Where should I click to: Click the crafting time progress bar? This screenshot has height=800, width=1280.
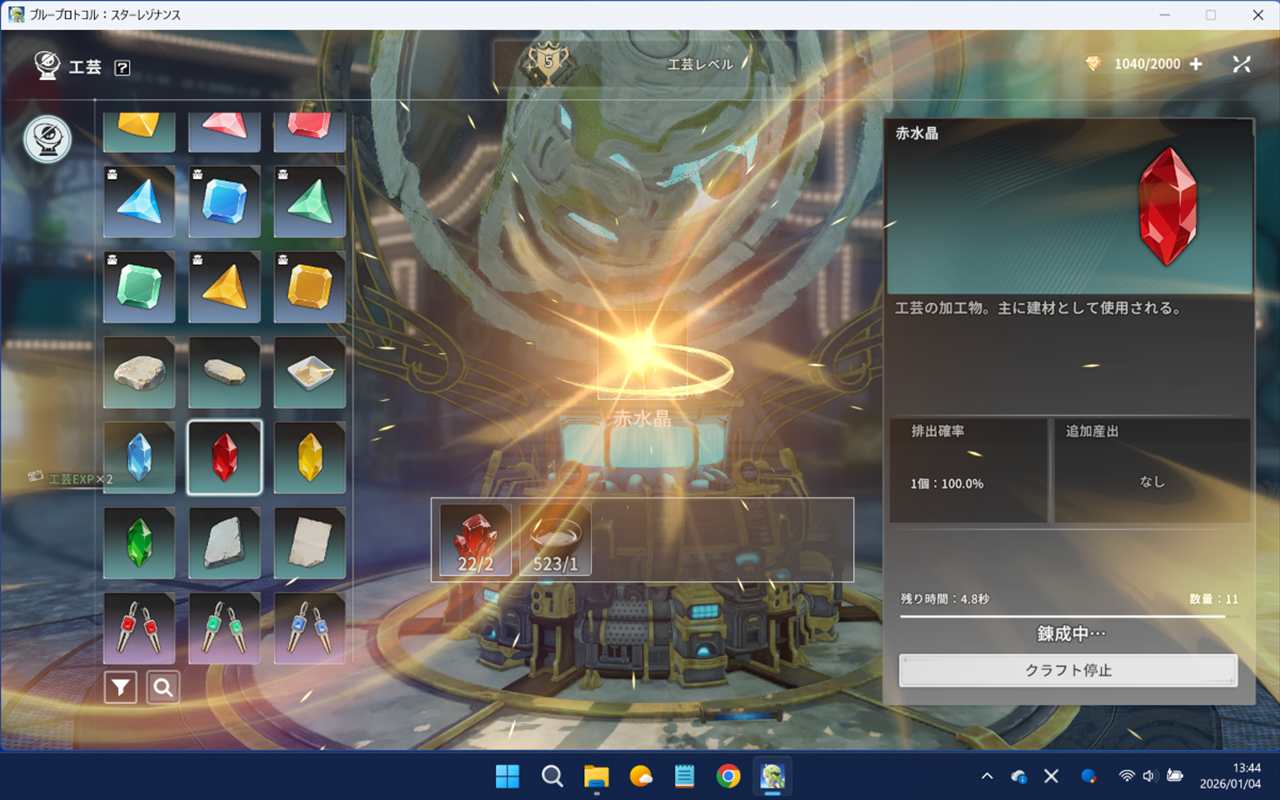1068,617
